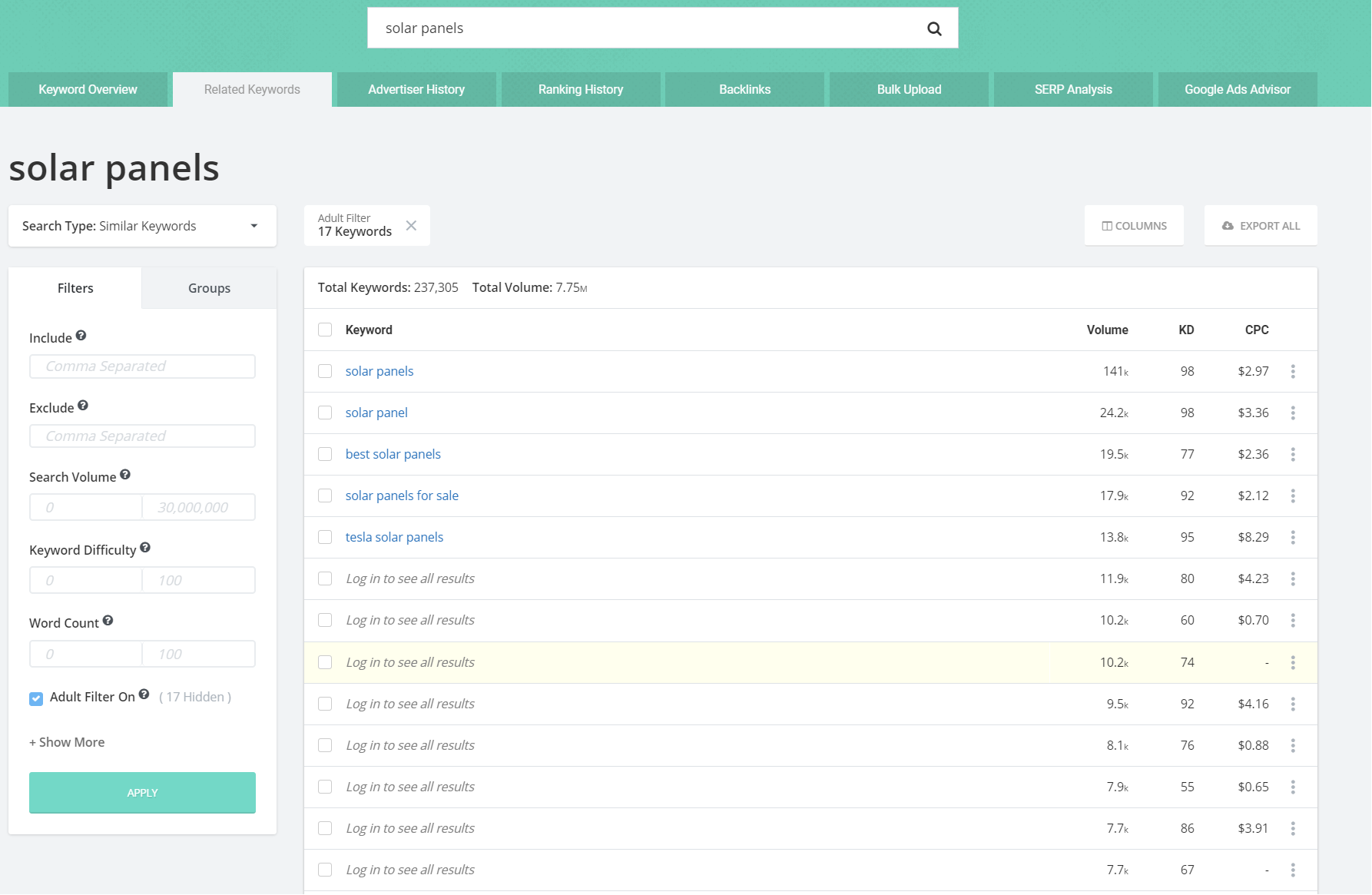Open the Google Ads Advisor tab
Screen dimensions: 1372x895
(1238, 89)
